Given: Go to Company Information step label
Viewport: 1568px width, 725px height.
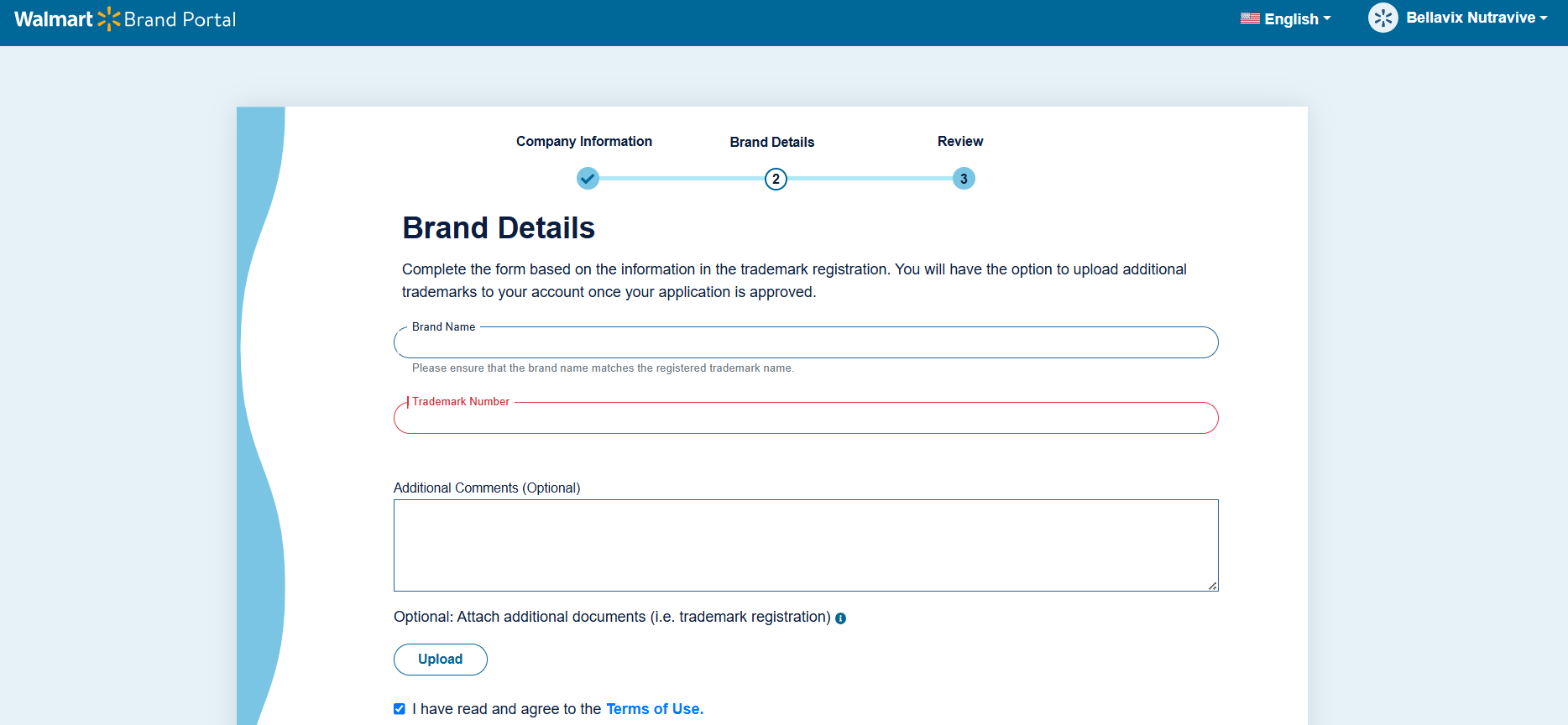Looking at the screenshot, I should coord(584,141).
